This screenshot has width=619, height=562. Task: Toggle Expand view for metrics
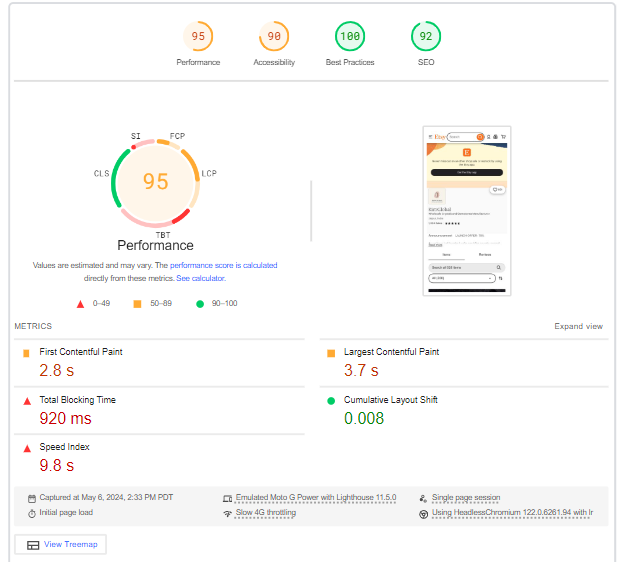point(578,326)
